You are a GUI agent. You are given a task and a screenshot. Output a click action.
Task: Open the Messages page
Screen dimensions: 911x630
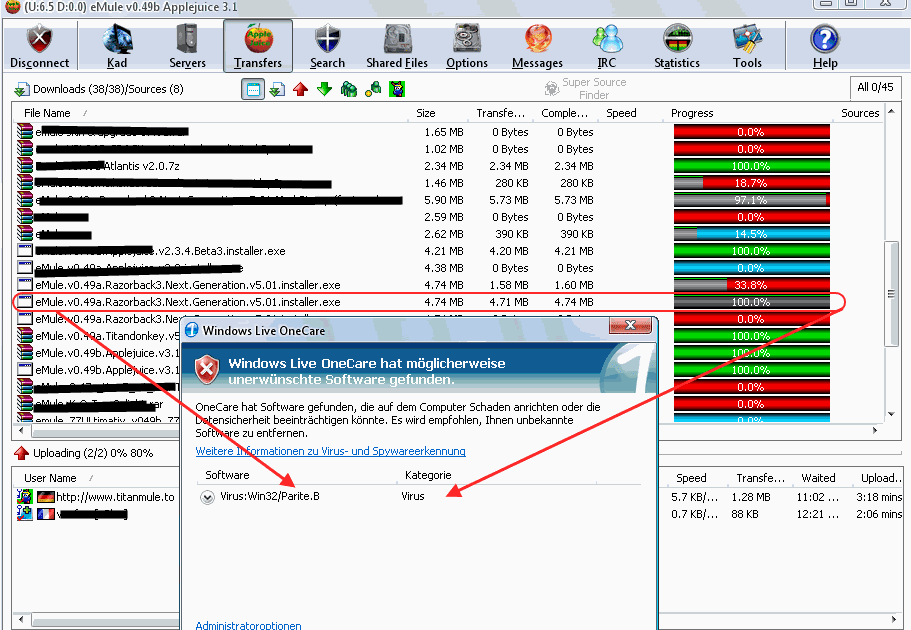pyautogui.click(x=537, y=46)
